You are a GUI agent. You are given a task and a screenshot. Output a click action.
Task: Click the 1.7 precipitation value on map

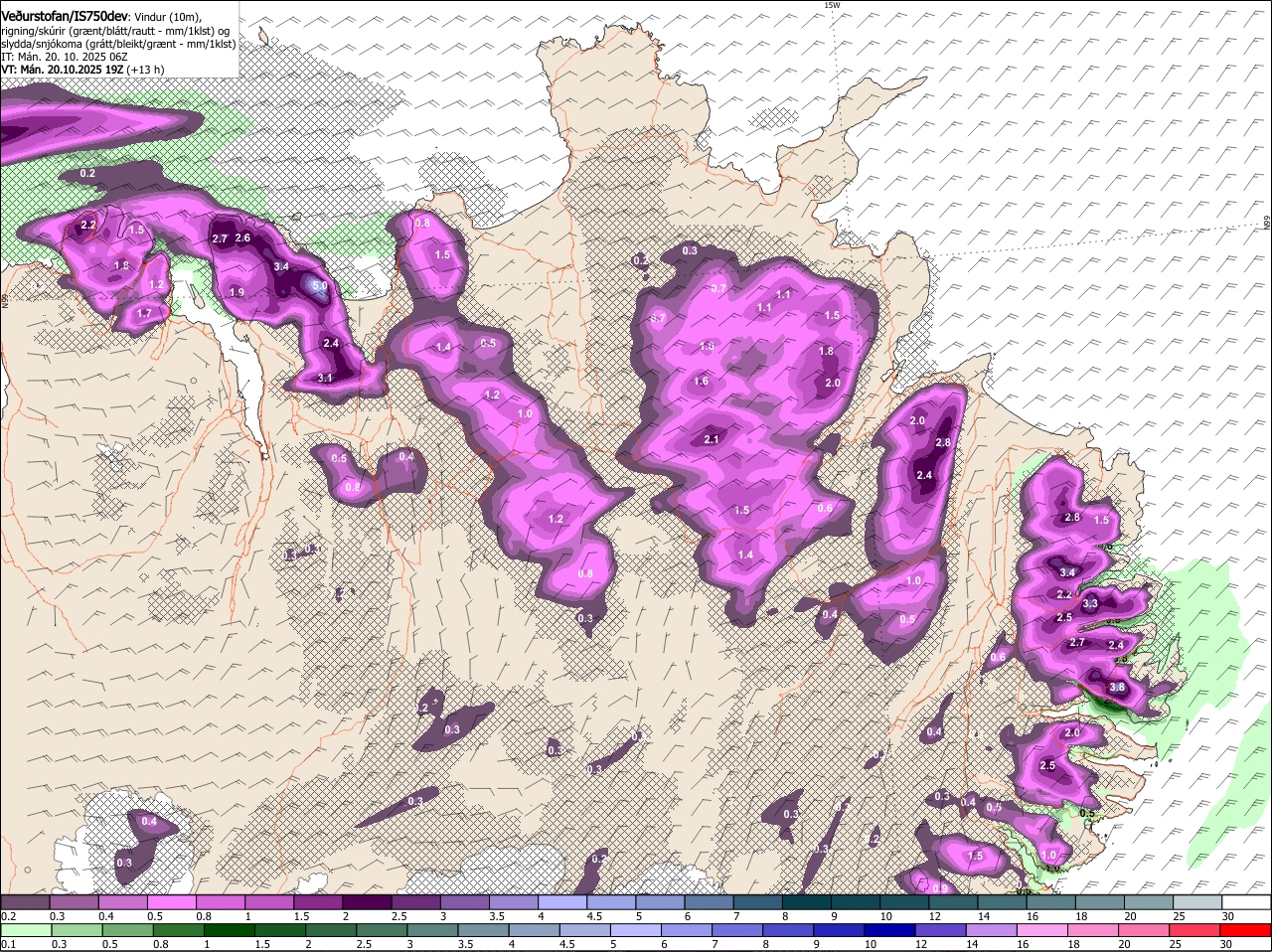click(x=144, y=314)
